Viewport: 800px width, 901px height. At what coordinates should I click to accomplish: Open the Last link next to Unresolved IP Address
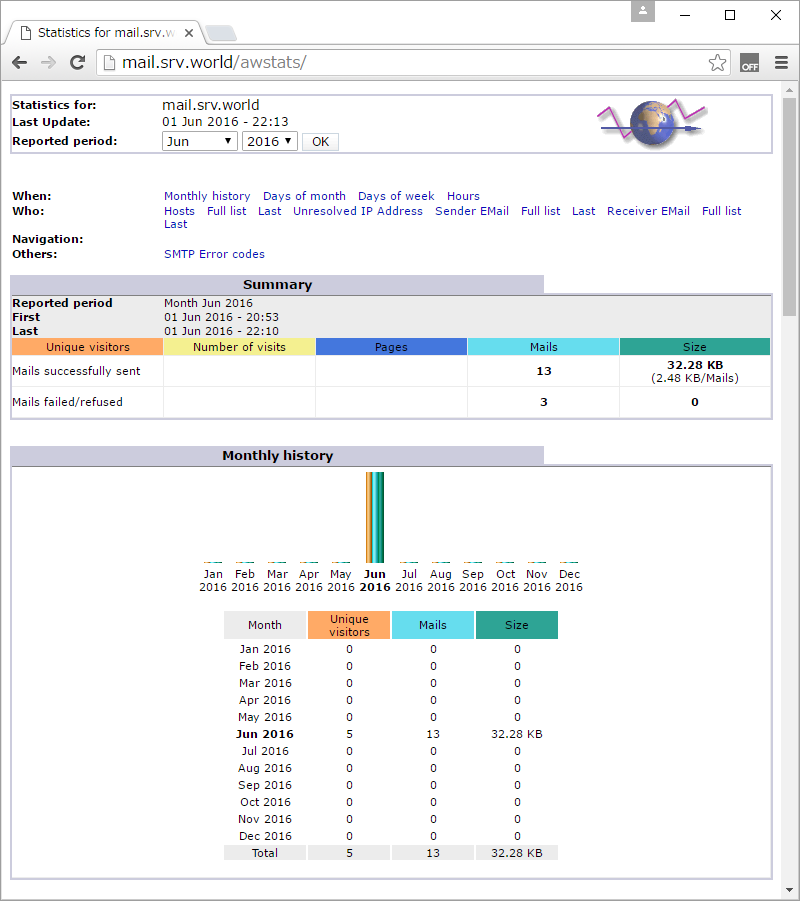pos(270,211)
